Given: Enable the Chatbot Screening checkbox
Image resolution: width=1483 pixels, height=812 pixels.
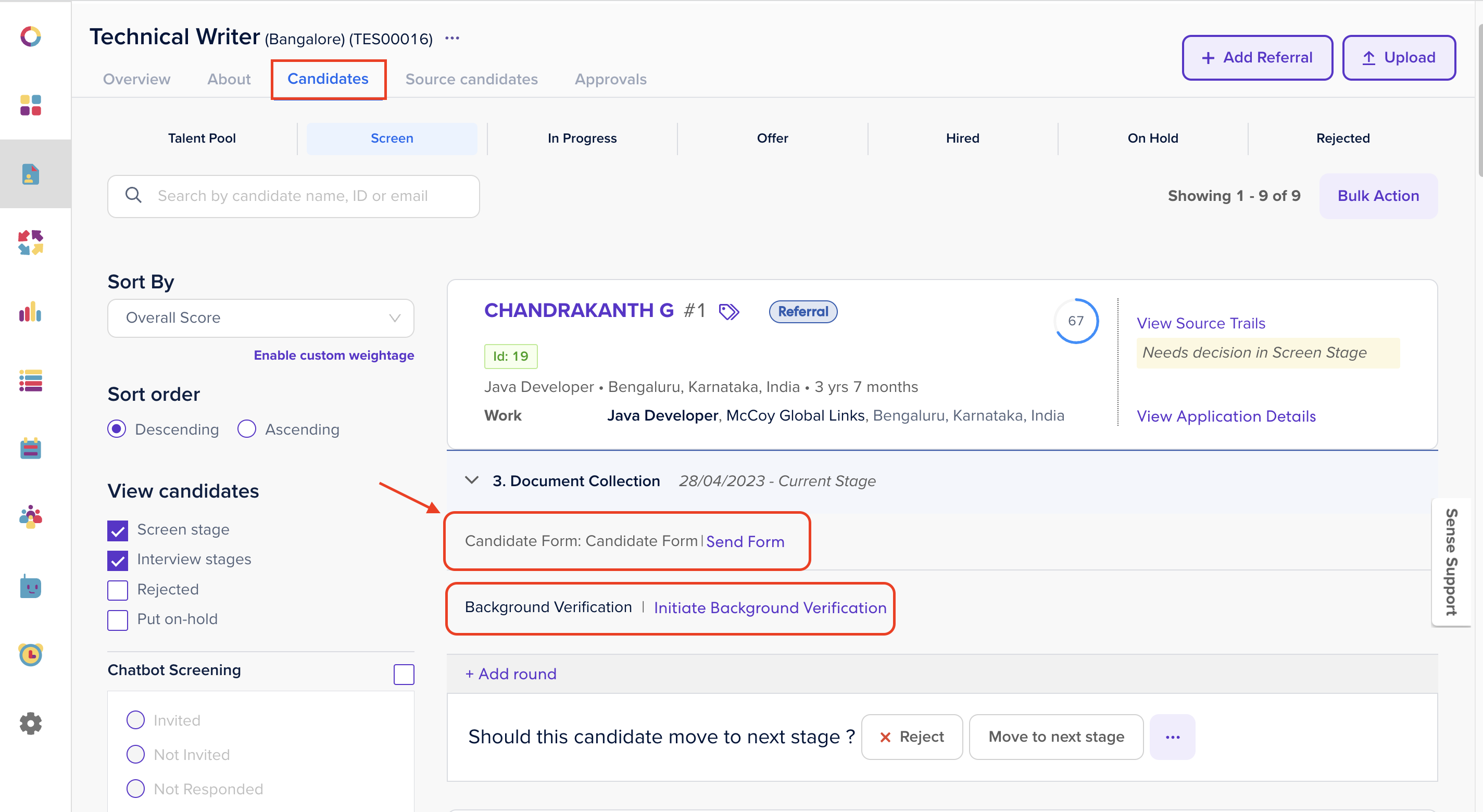Looking at the screenshot, I should (x=404, y=675).
